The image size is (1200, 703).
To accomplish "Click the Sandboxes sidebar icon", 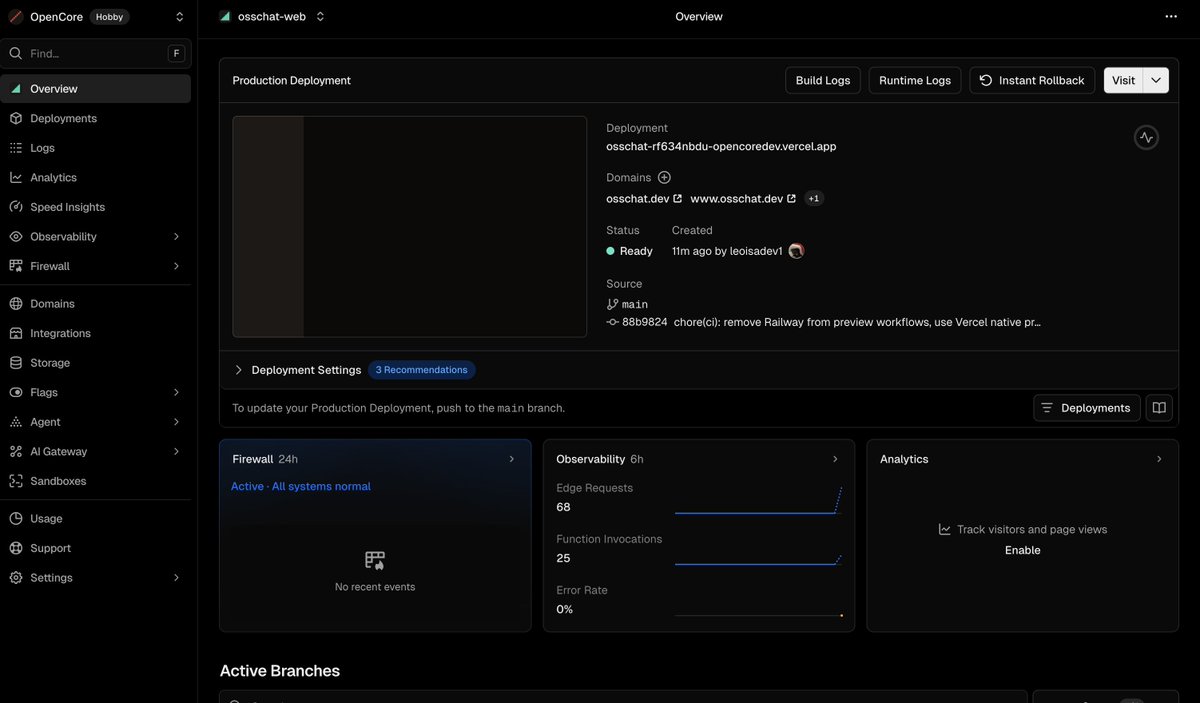I will 16,481.
